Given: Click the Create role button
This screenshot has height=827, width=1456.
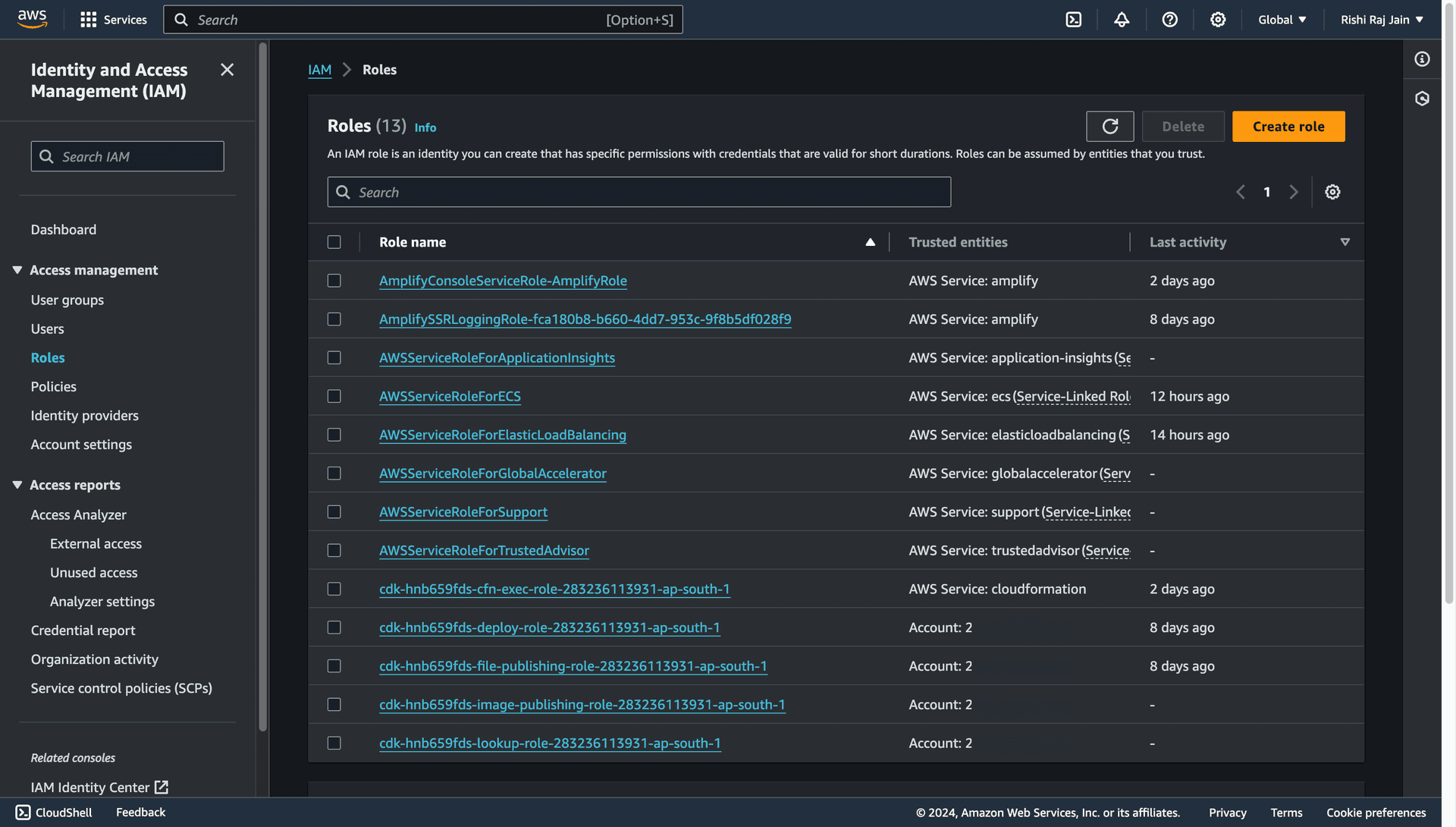Looking at the screenshot, I should [x=1288, y=127].
